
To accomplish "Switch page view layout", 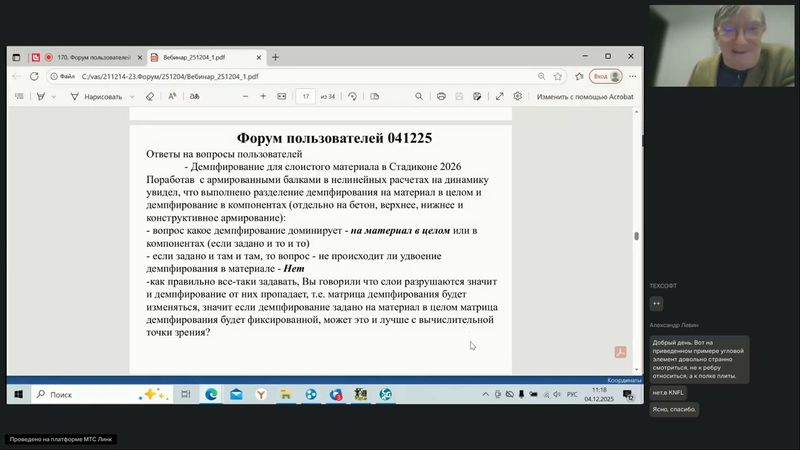I will 374,96.
